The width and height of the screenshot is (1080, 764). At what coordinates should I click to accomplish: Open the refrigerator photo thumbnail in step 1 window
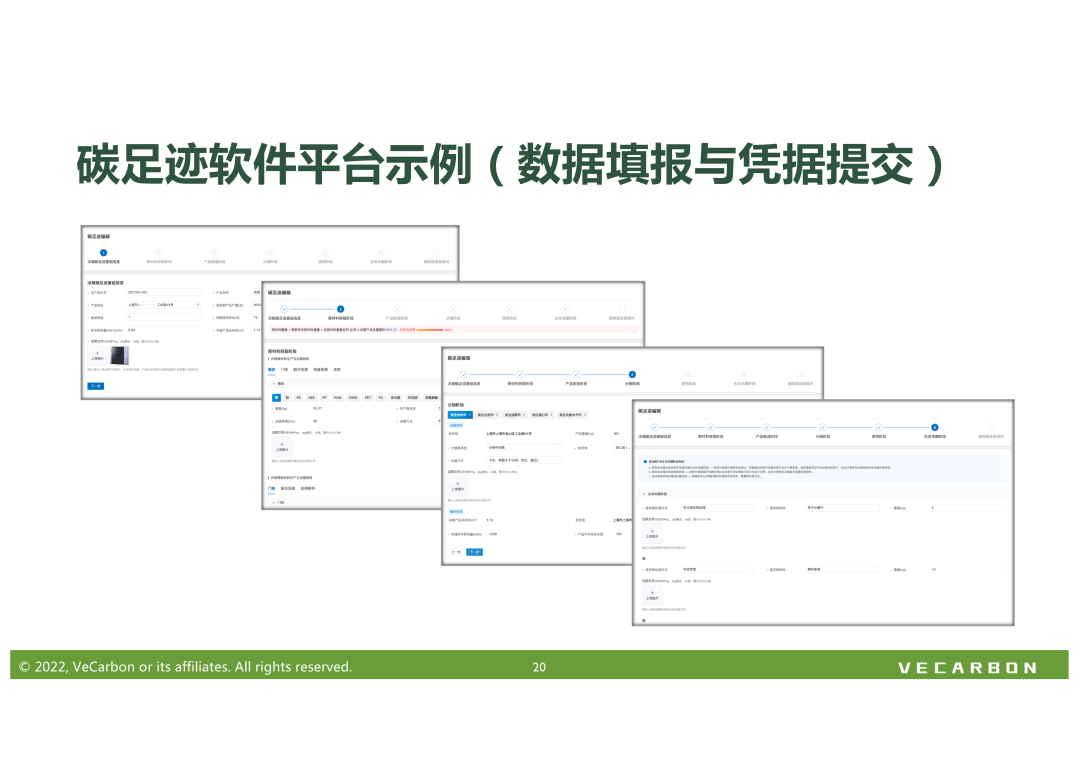click(x=119, y=355)
